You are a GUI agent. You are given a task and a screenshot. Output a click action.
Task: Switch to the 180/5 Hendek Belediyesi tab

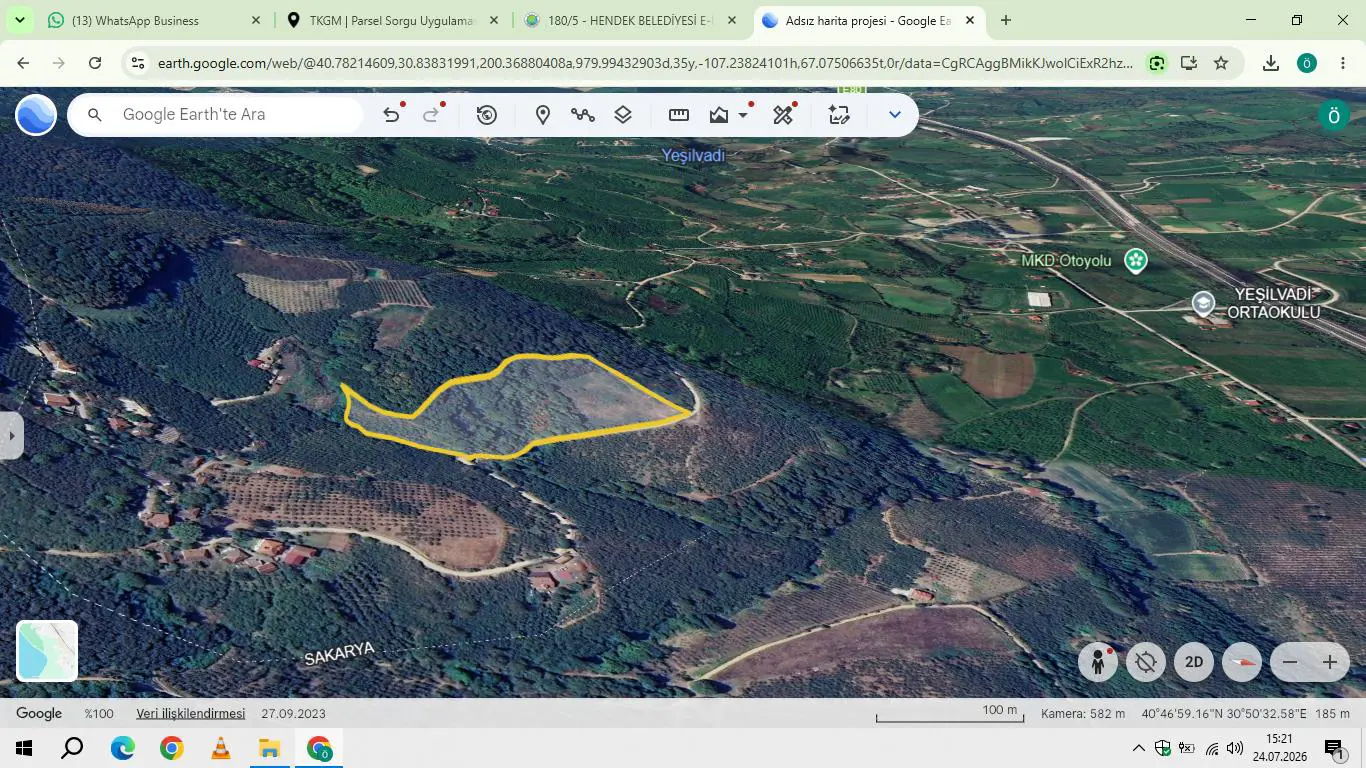pos(629,20)
